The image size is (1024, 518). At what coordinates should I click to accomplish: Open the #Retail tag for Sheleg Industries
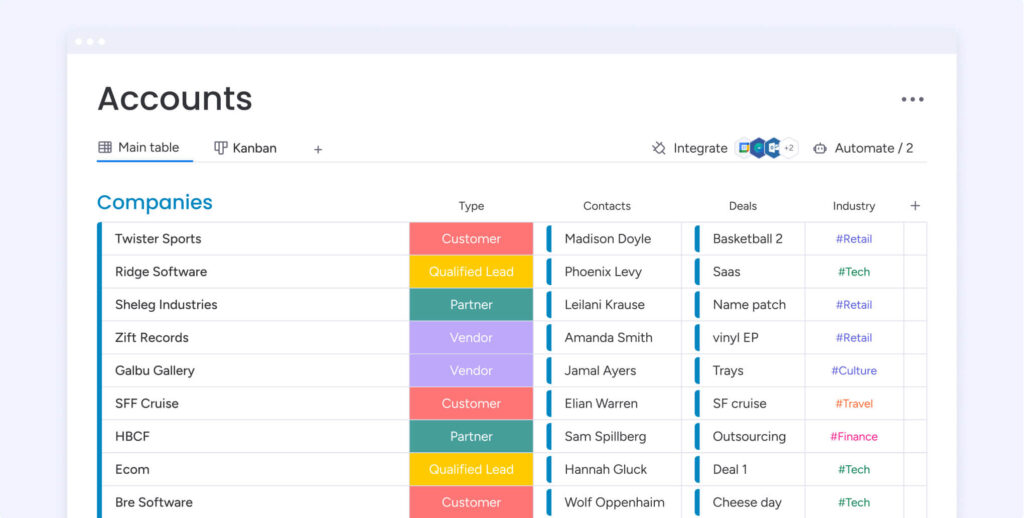click(854, 304)
